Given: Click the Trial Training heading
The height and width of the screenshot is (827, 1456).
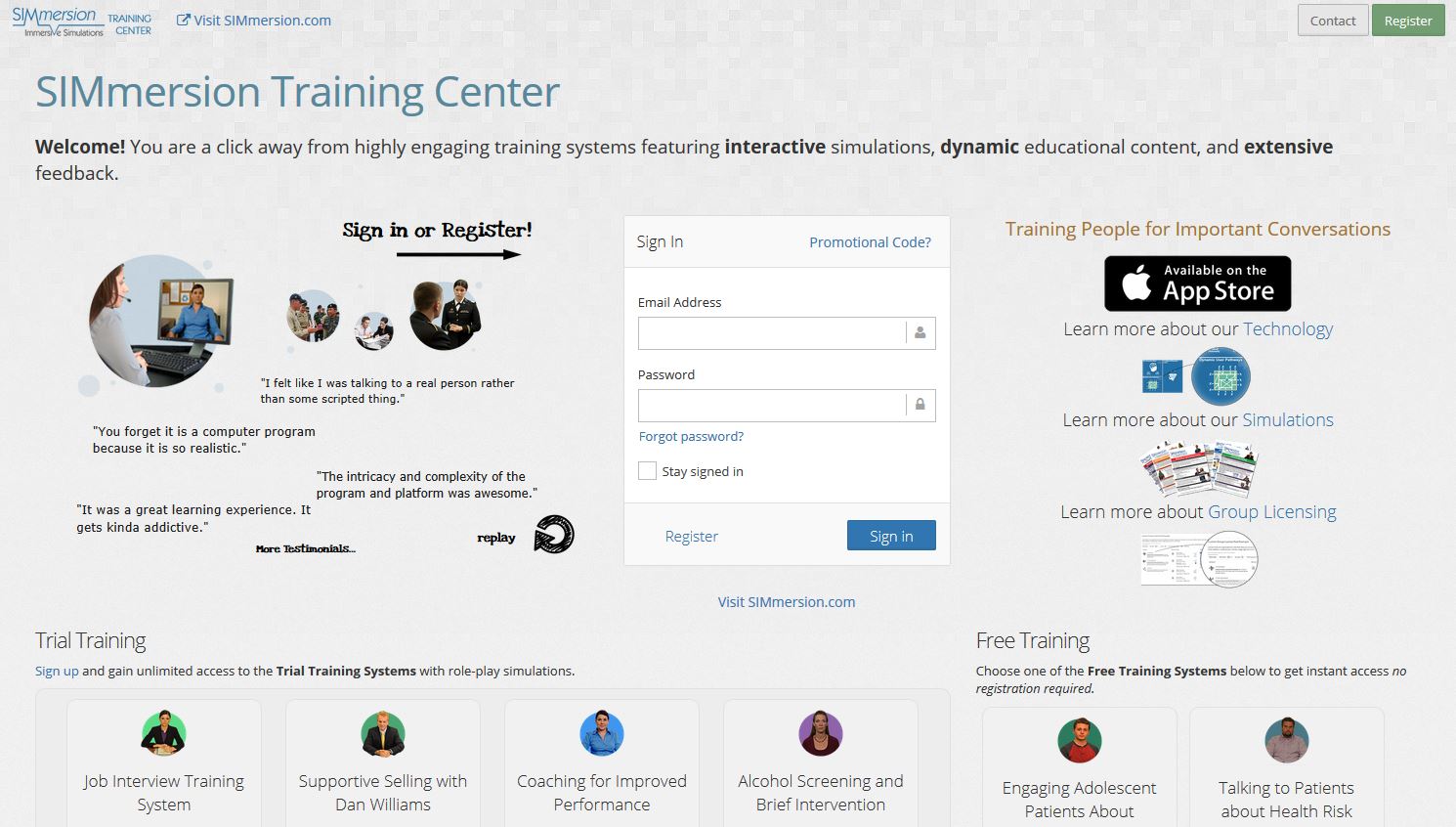Looking at the screenshot, I should pyautogui.click(x=91, y=641).
